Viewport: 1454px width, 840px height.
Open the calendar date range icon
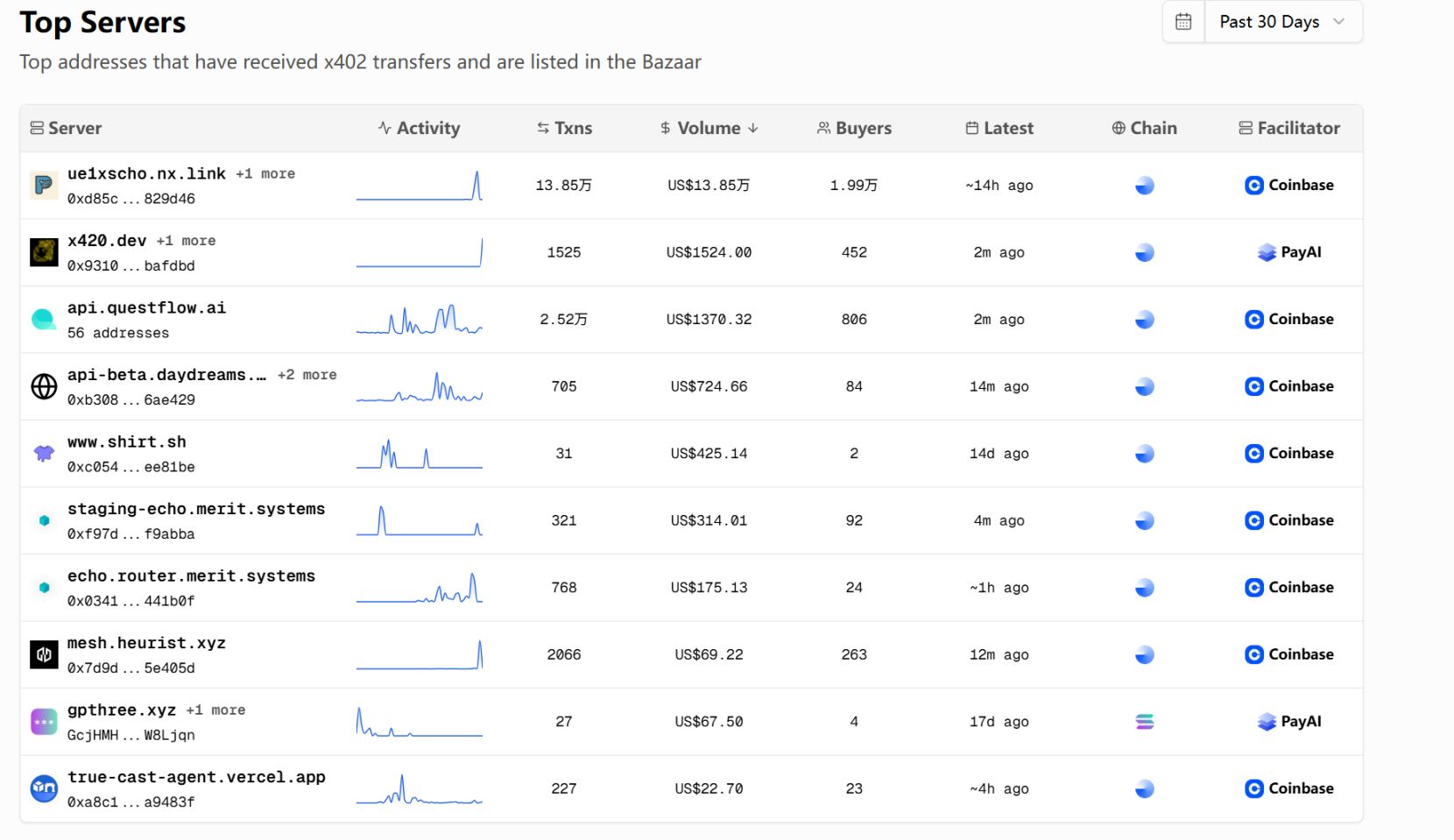pyautogui.click(x=1182, y=22)
